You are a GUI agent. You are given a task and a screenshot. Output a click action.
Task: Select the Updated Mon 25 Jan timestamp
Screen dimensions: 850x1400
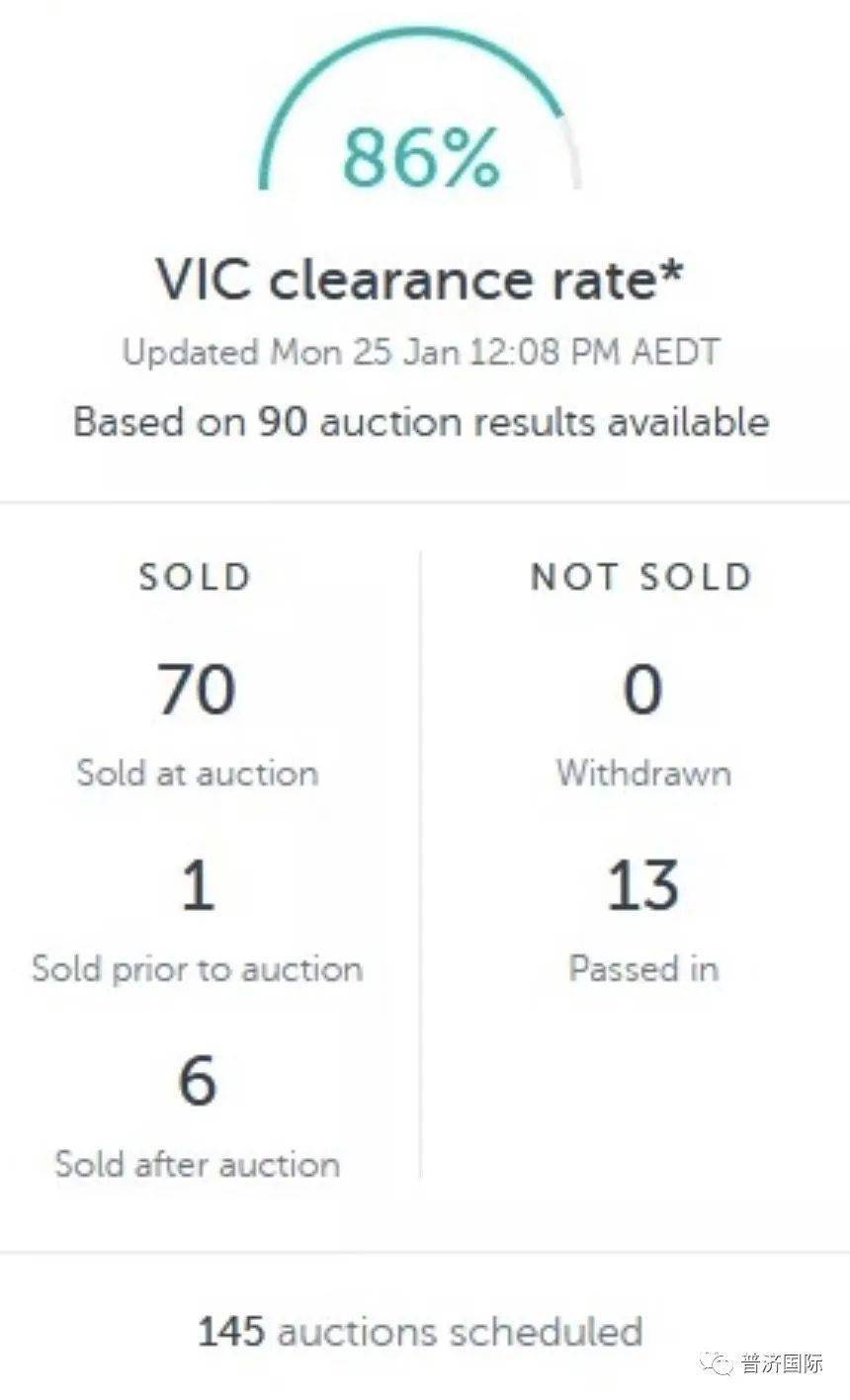click(x=421, y=353)
